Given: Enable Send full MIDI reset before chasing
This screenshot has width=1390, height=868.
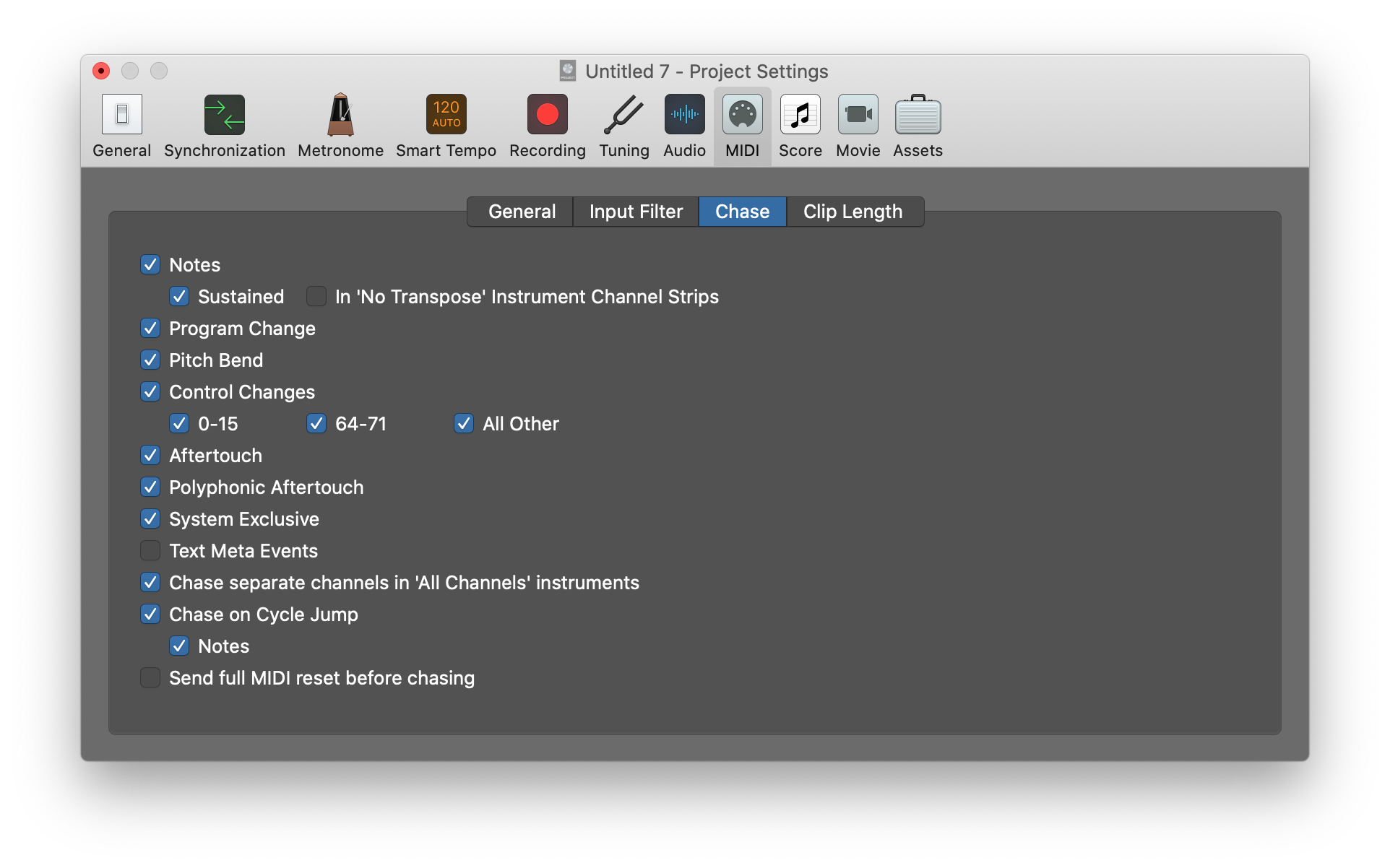Looking at the screenshot, I should [150, 678].
